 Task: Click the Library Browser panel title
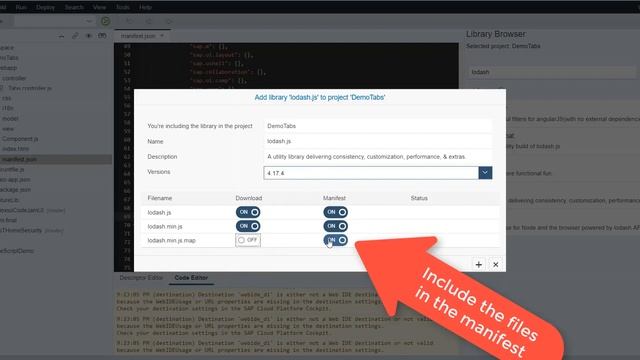click(496, 34)
